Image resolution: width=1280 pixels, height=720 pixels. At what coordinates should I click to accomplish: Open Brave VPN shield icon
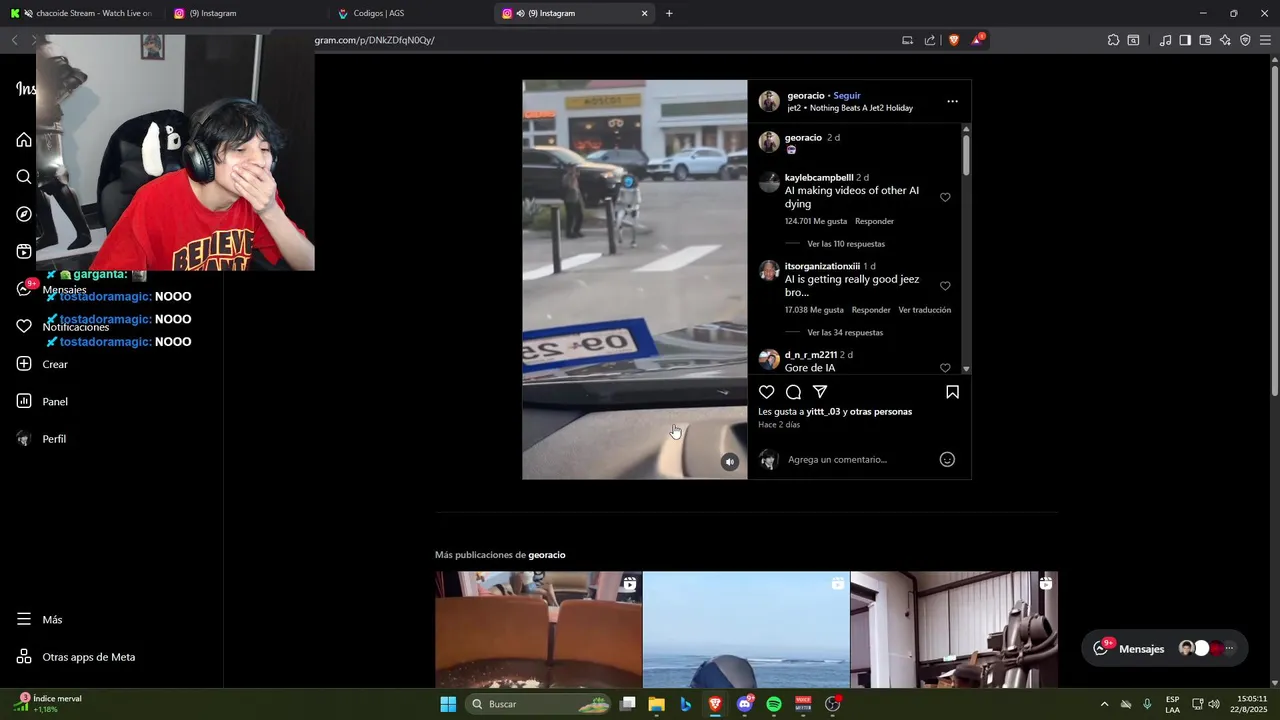click(1245, 40)
